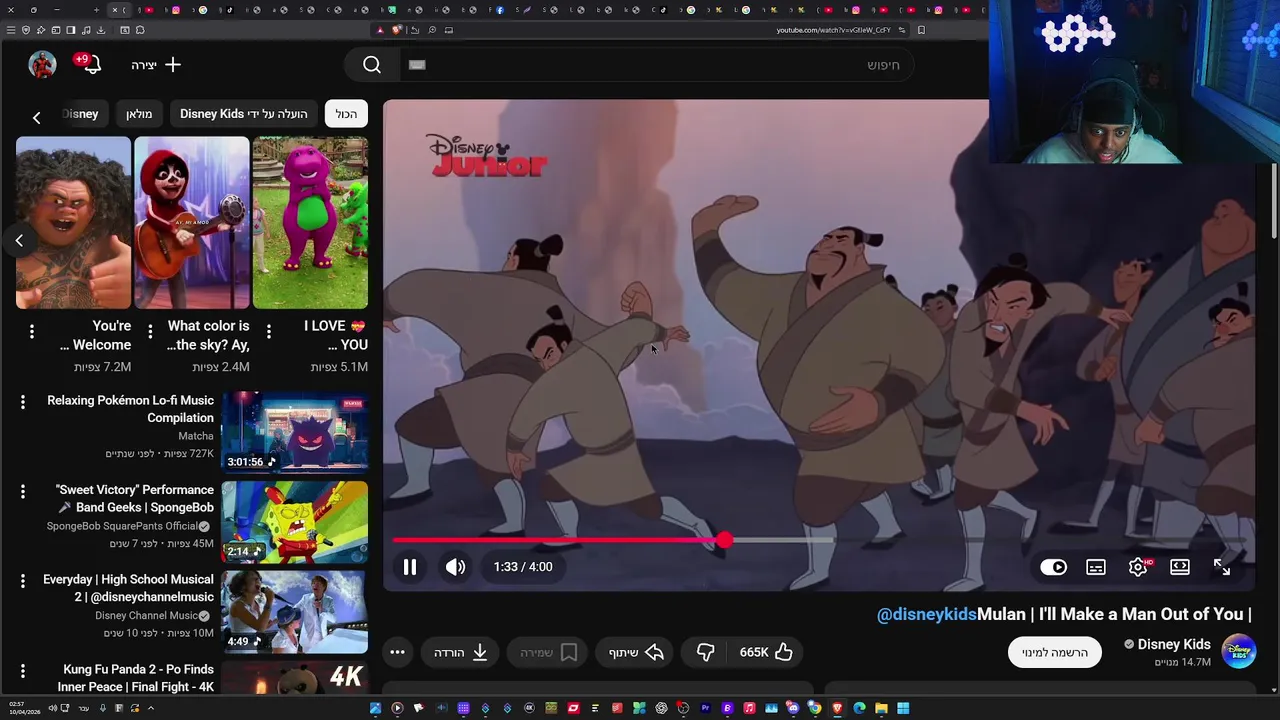
Task: Open options for Kung Fu Panda 2 video
Action: 23,671
